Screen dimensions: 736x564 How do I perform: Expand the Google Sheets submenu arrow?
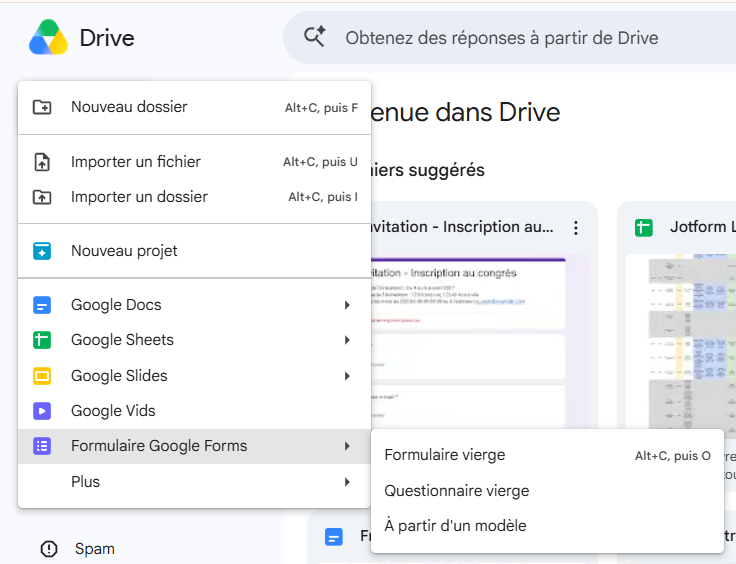pos(347,340)
